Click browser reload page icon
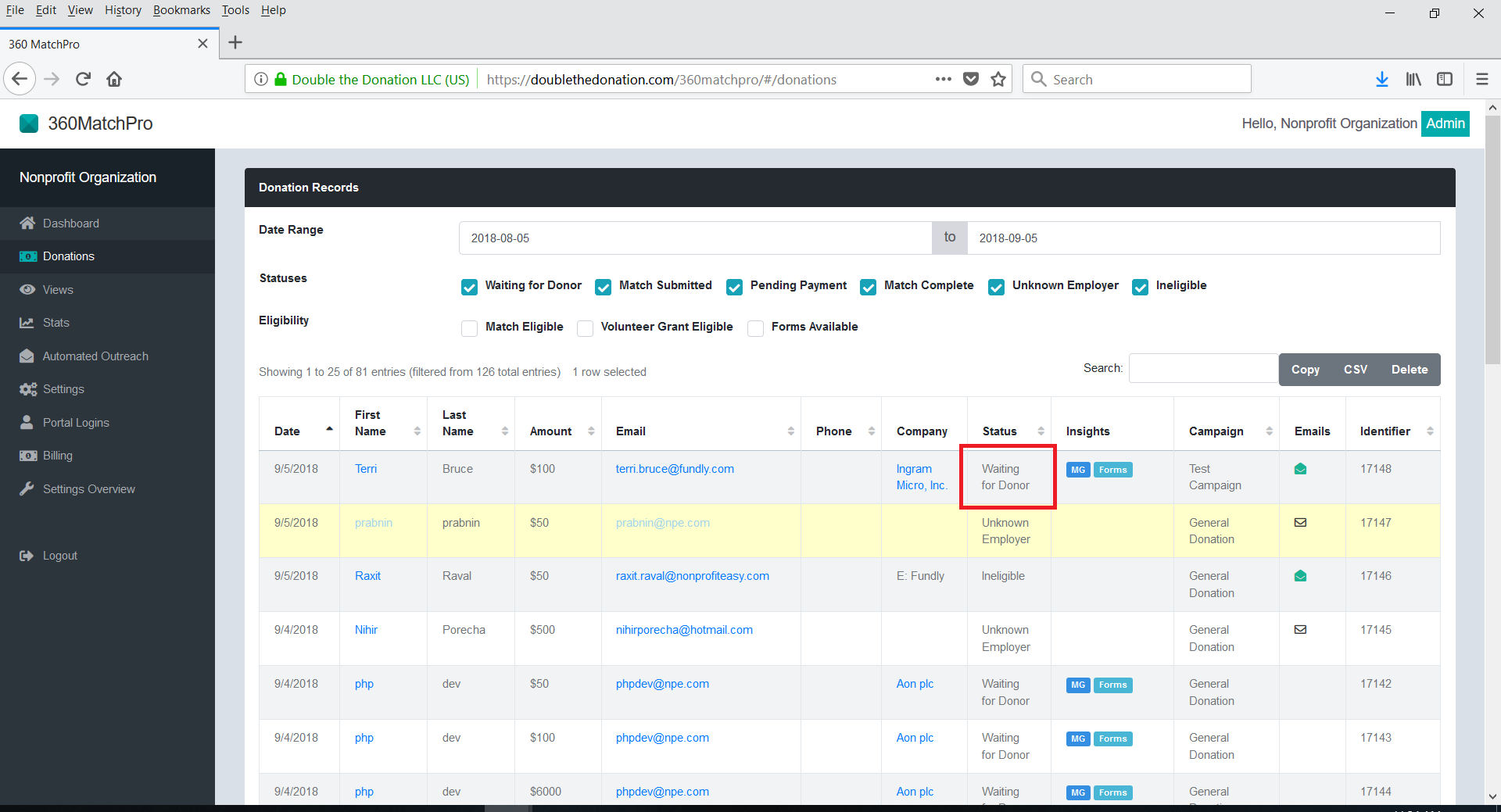Image resolution: width=1501 pixels, height=812 pixels. coord(84,79)
